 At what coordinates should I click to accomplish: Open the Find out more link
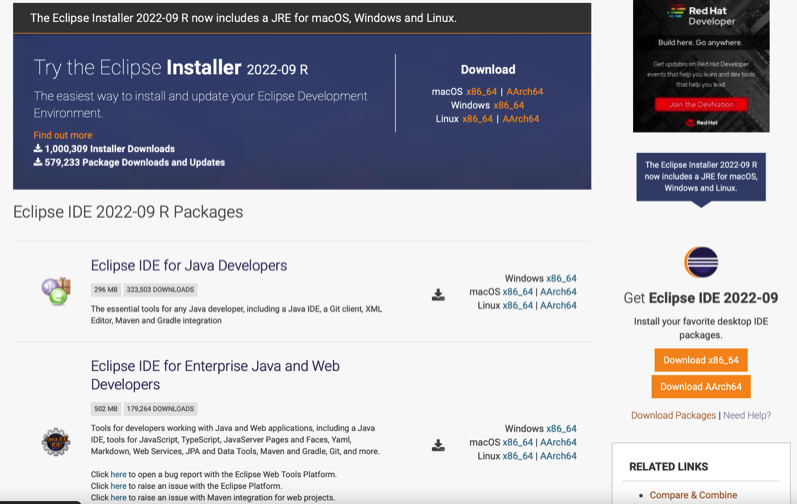[63, 135]
